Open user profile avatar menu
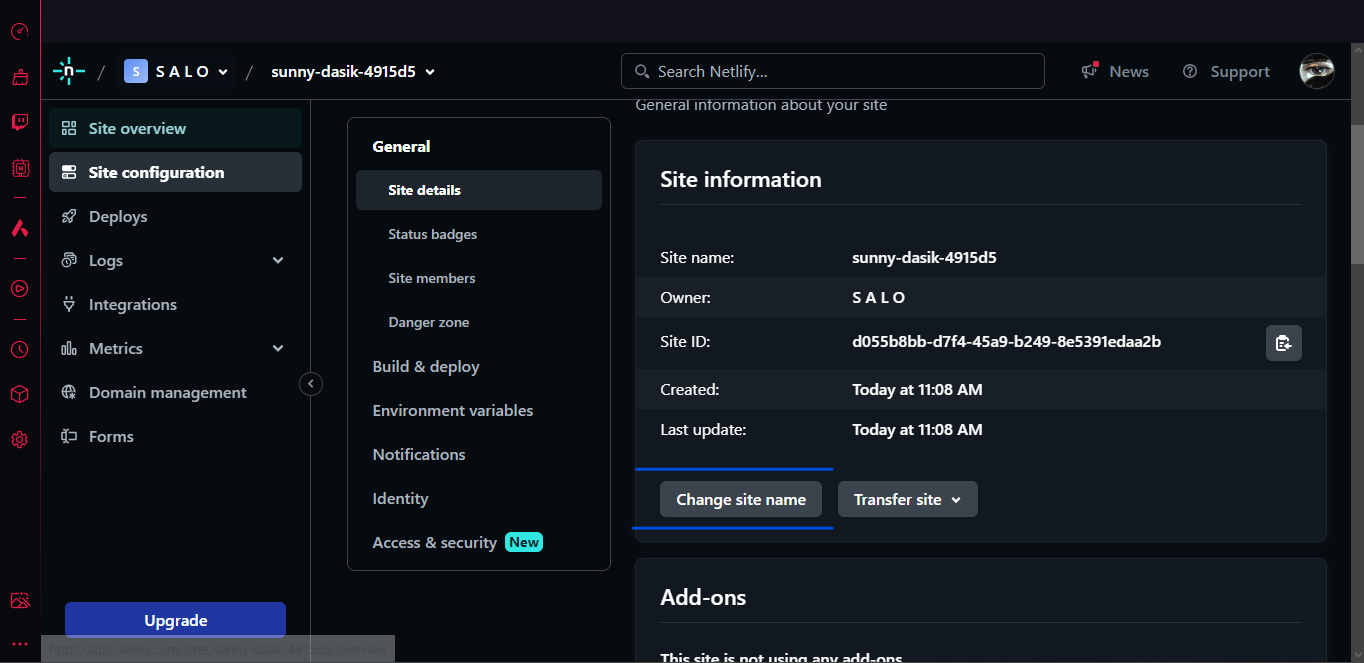The image size is (1364, 663). (1317, 71)
